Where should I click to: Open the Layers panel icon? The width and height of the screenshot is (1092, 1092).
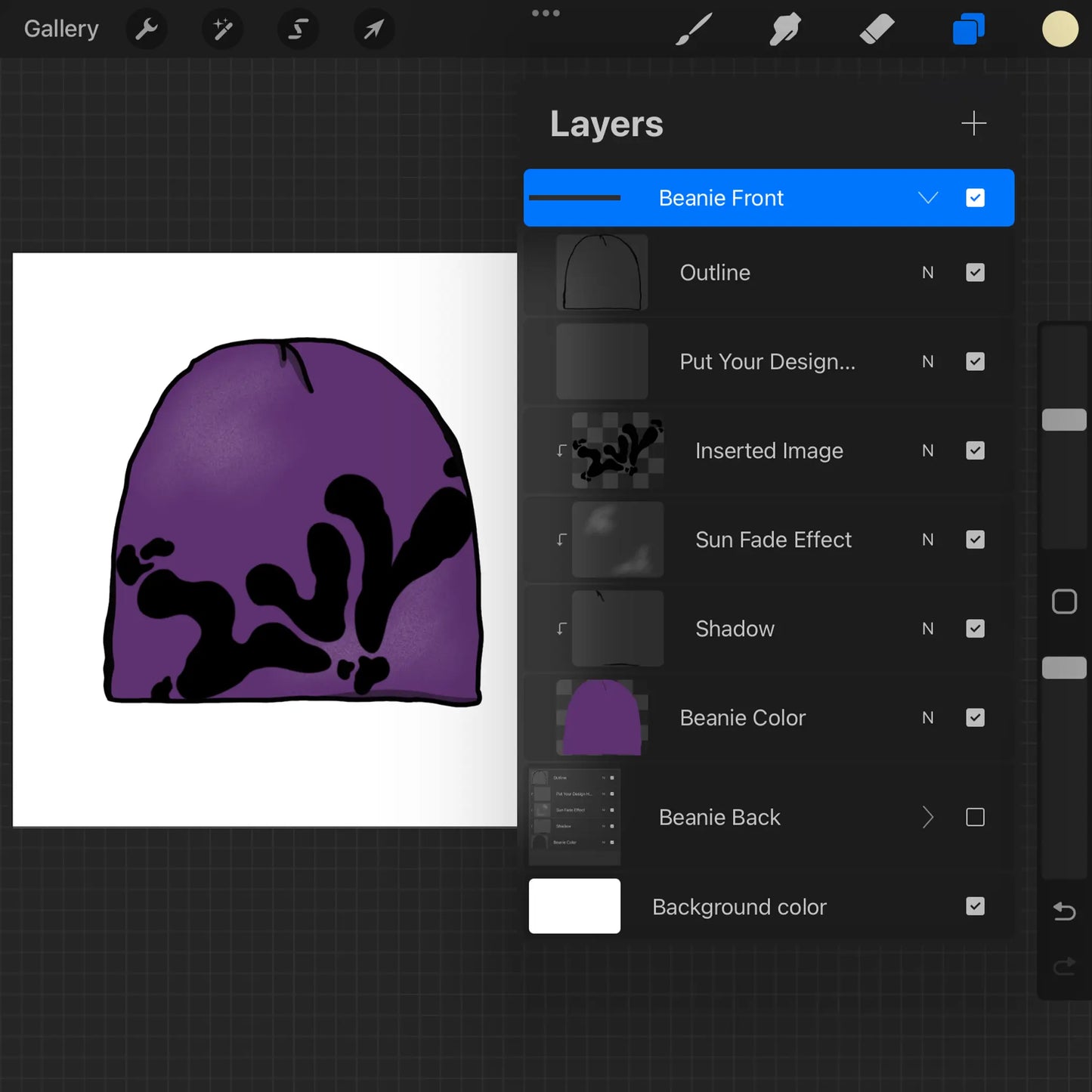click(968, 29)
